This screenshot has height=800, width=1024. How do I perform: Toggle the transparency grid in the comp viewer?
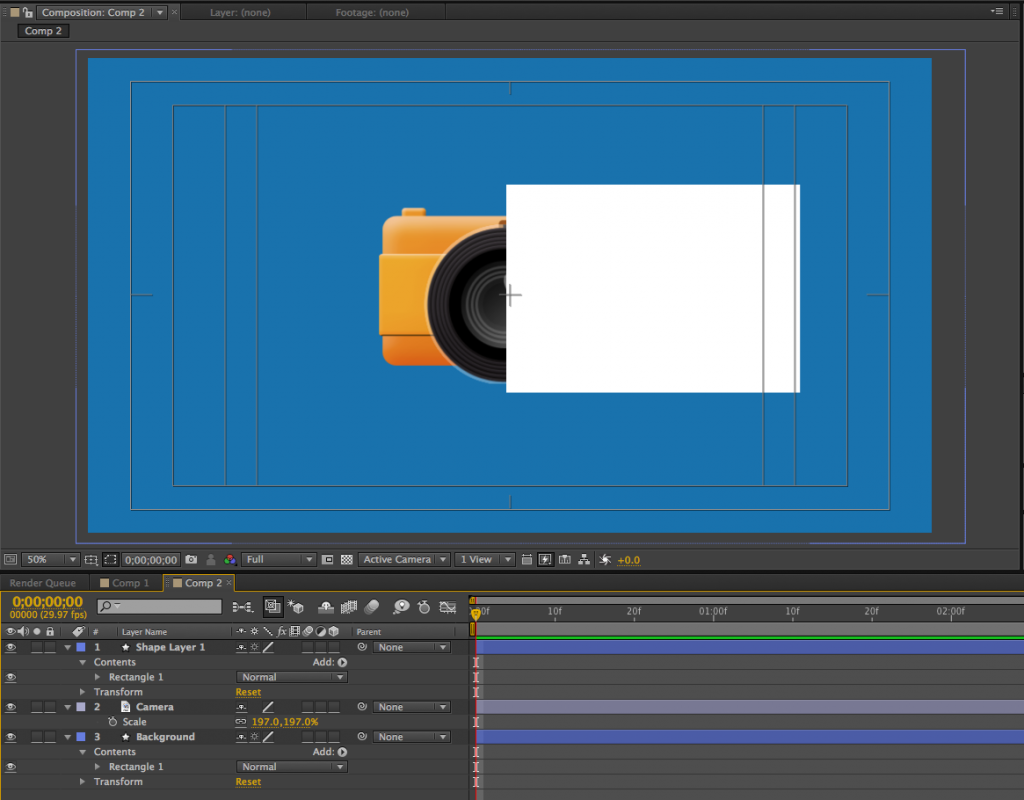click(346, 560)
